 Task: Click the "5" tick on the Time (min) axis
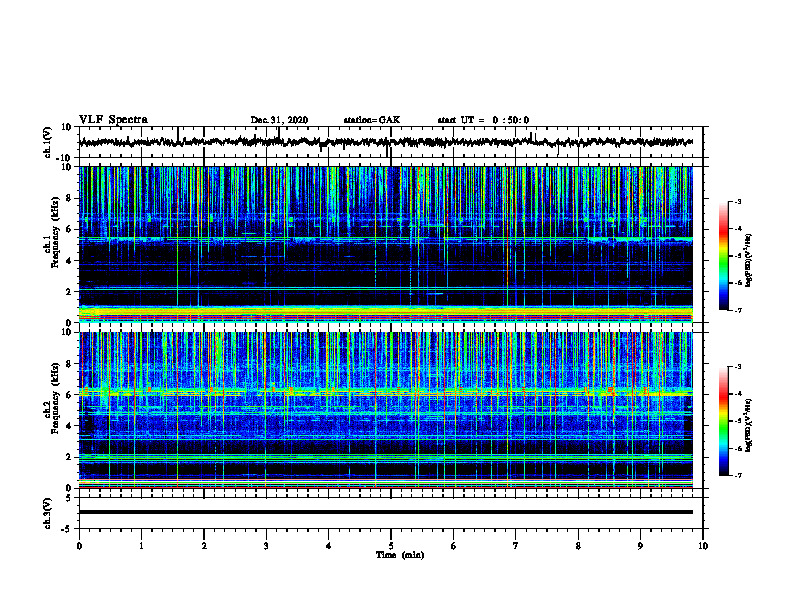[391, 546]
